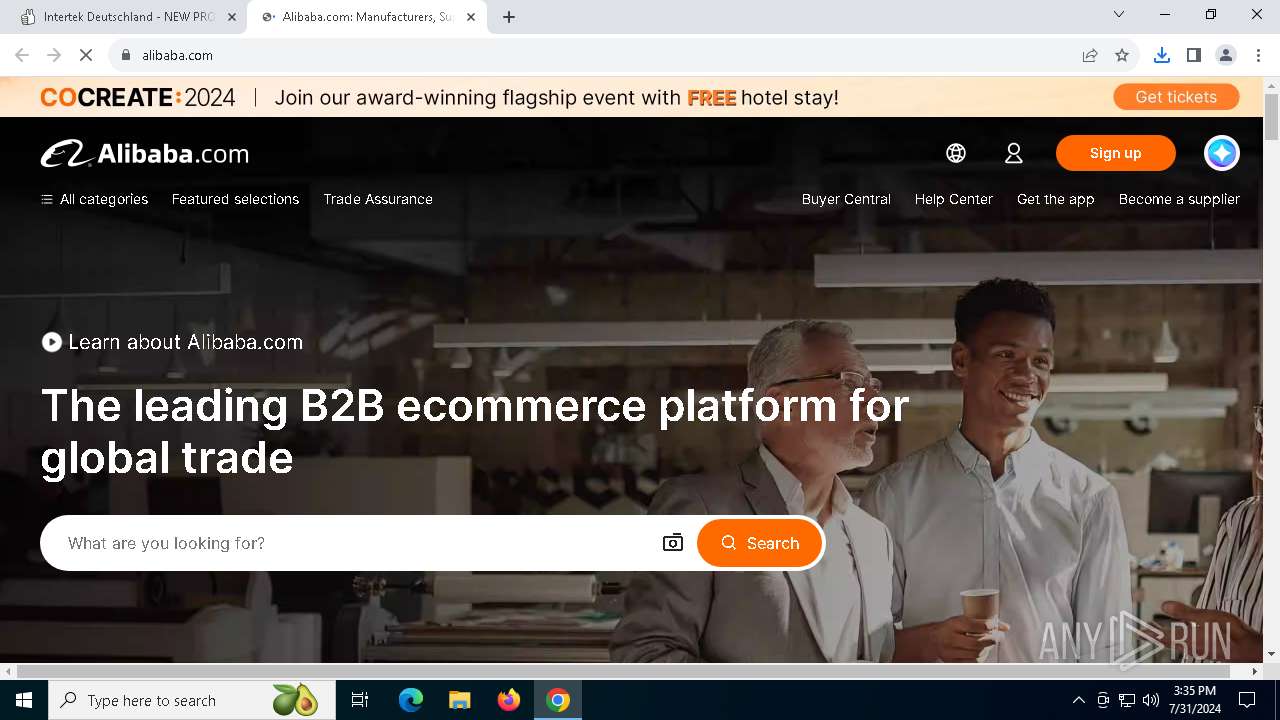This screenshot has width=1280, height=720.
Task: Close the Alibaba.com tab
Action: point(471,17)
